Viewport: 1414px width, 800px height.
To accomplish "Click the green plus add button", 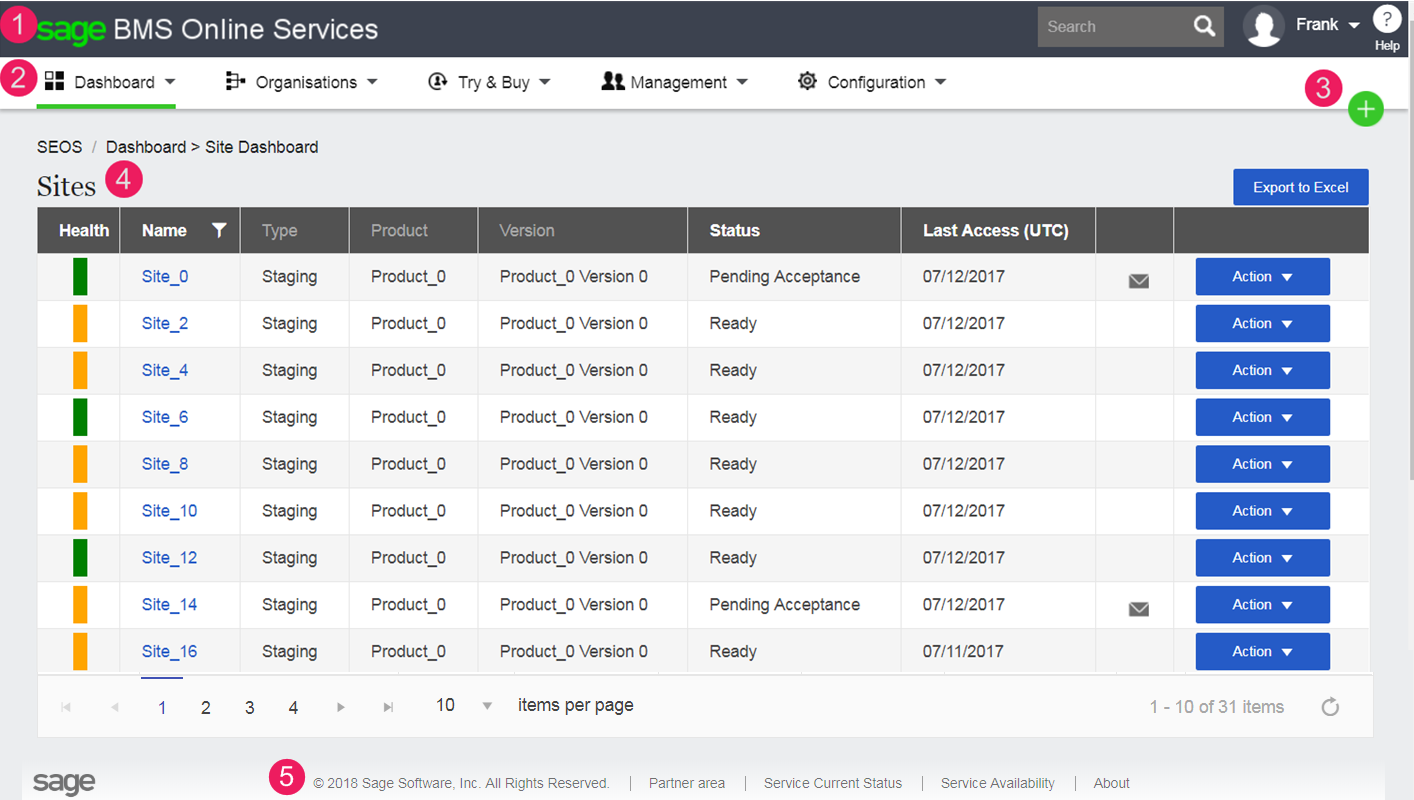I will click(1365, 109).
